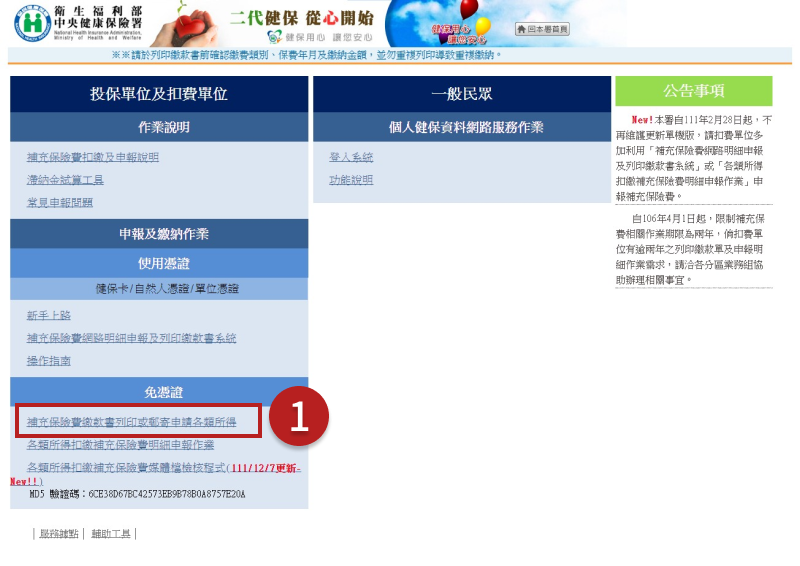Open the 常見申報問題 link
This screenshot has height=566, width=800.
(60, 202)
